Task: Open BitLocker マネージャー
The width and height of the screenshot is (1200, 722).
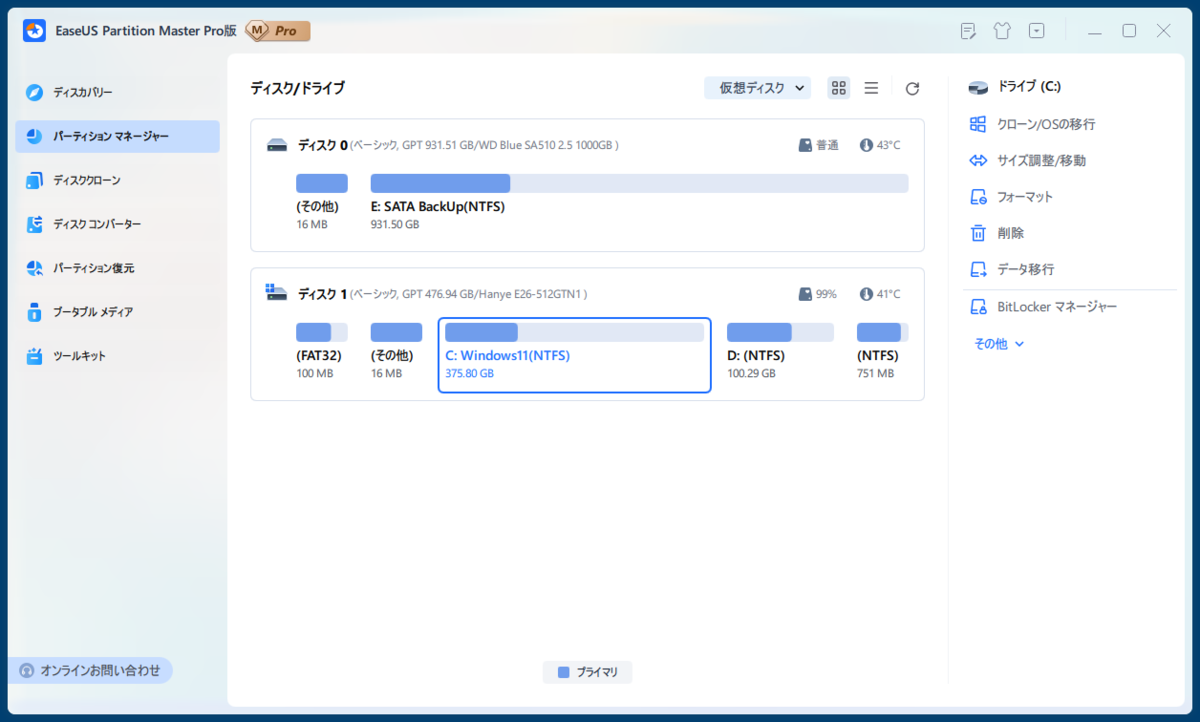Action: coord(1057,307)
